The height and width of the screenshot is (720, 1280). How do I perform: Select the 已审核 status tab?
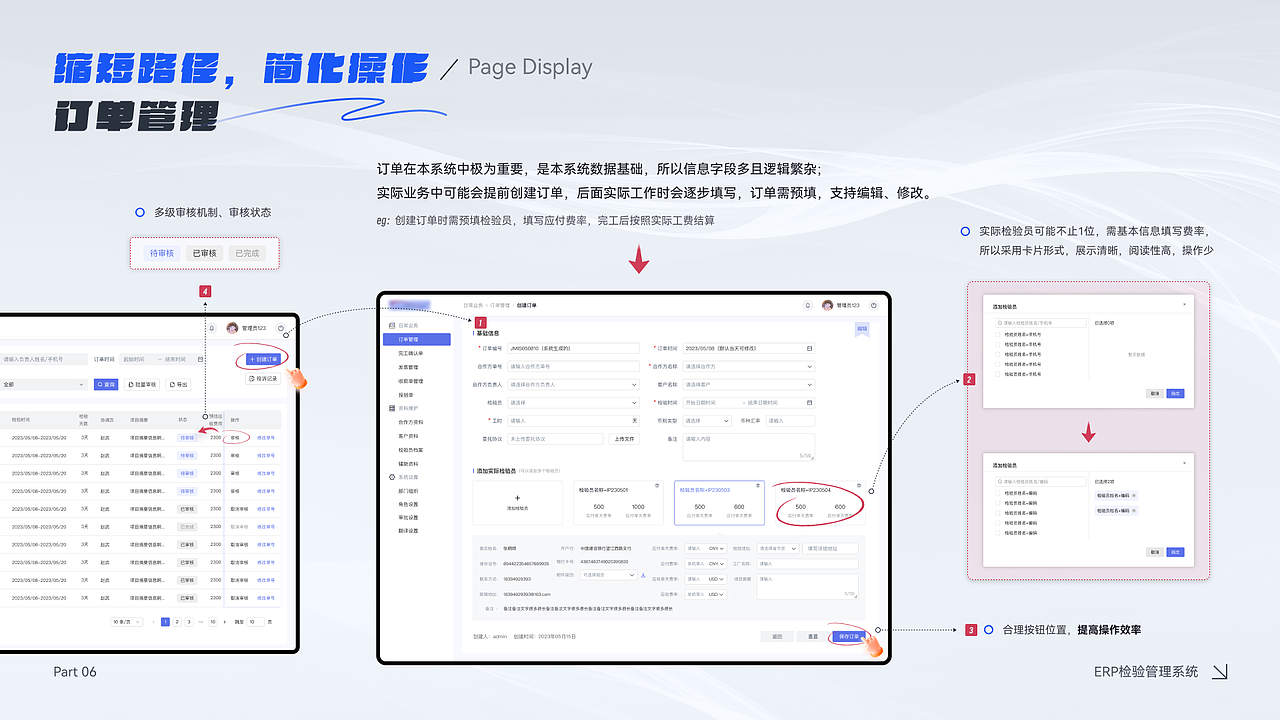pyautogui.click(x=204, y=253)
